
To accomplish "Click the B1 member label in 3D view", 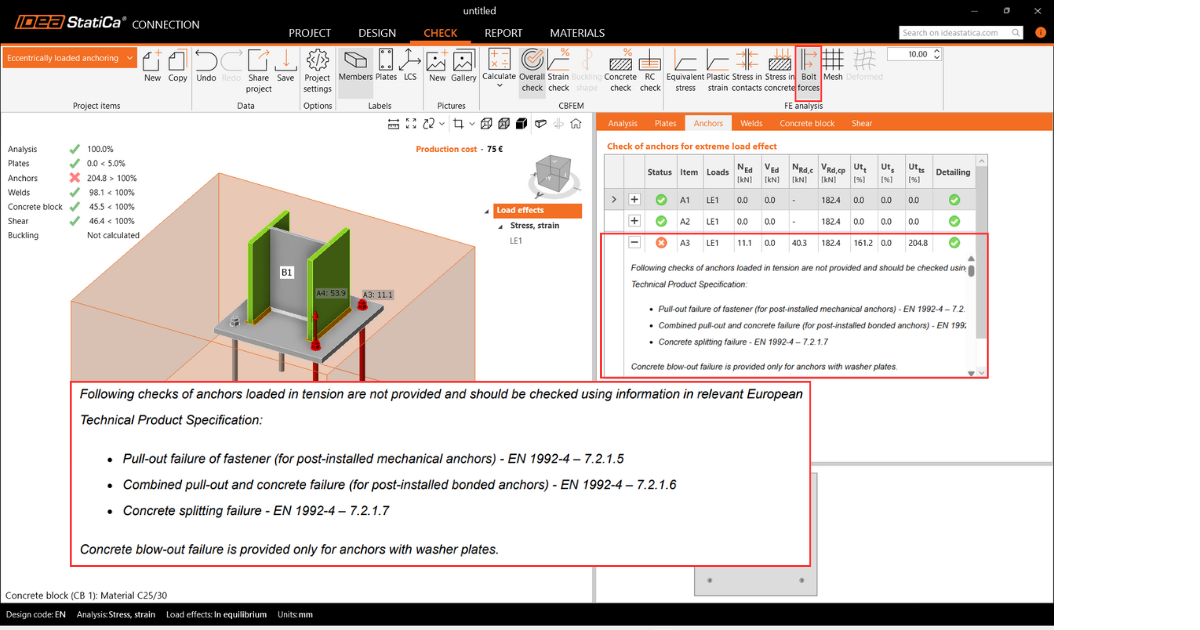I will point(286,272).
